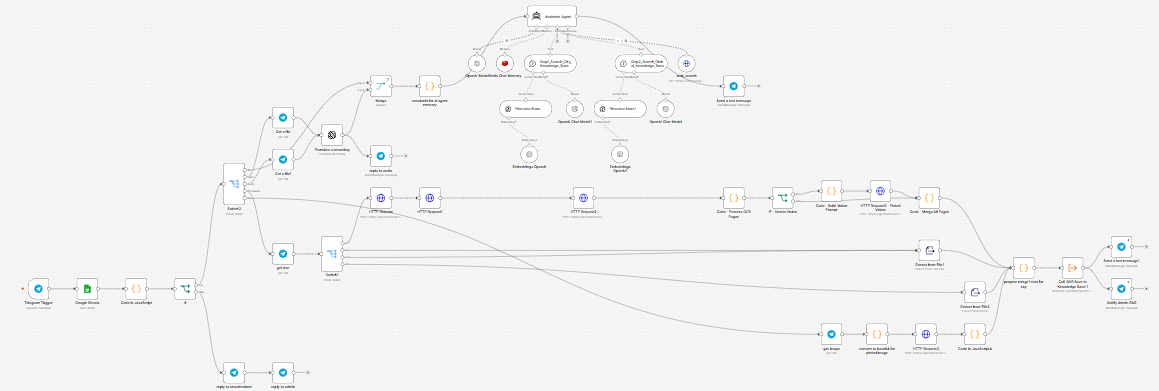Click the Merge node
This screenshot has height=391, width=1159.
[381, 85]
